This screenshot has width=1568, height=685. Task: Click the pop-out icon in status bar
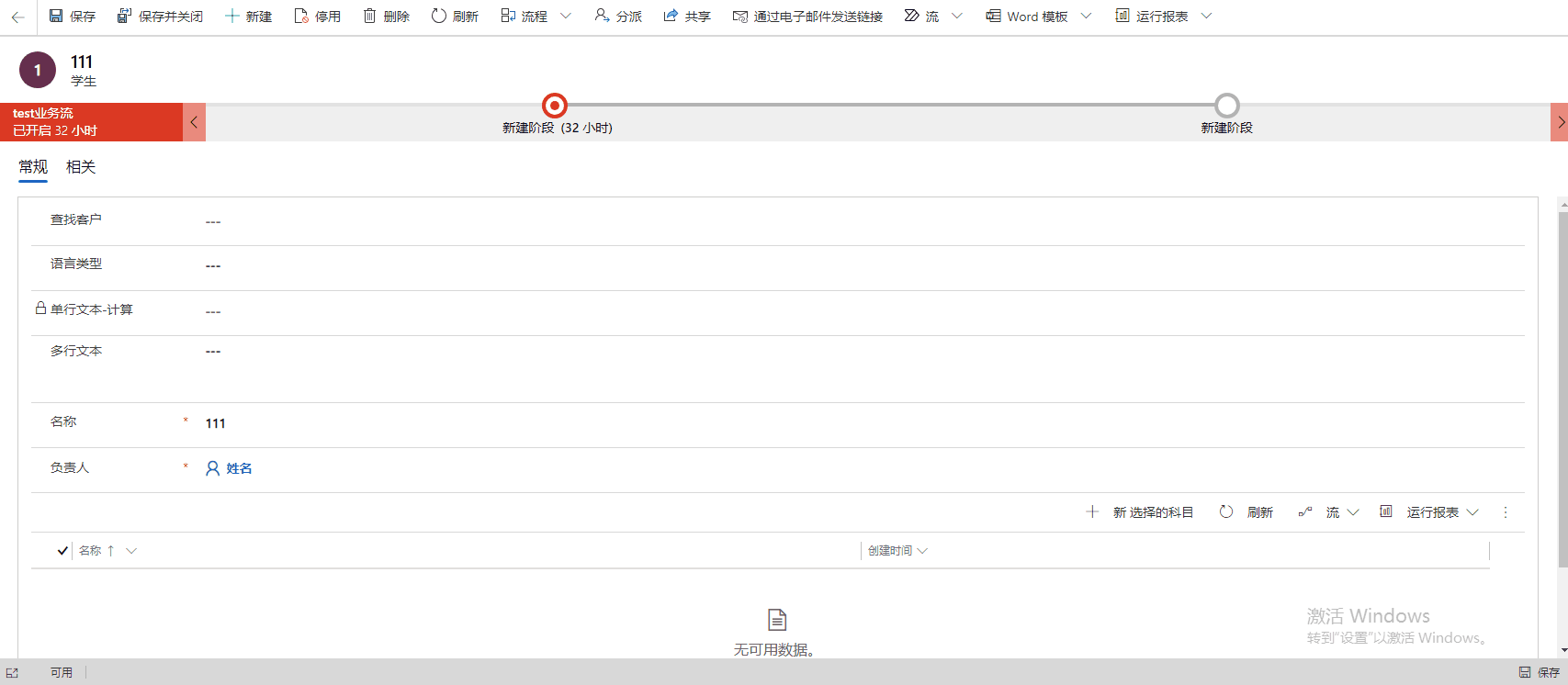12,673
